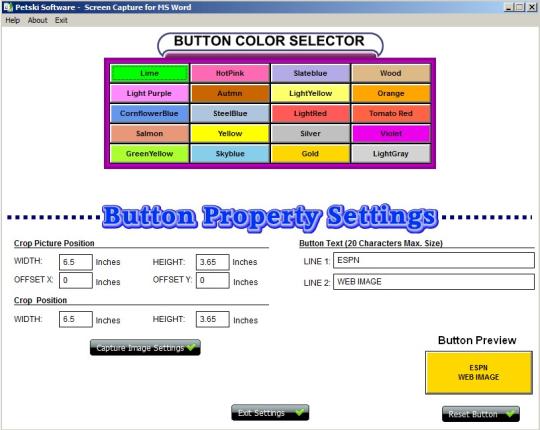The width and height of the screenshot is (540, 430).
Task: Click the Capture Image Settings button
Action: coord(145,348)
